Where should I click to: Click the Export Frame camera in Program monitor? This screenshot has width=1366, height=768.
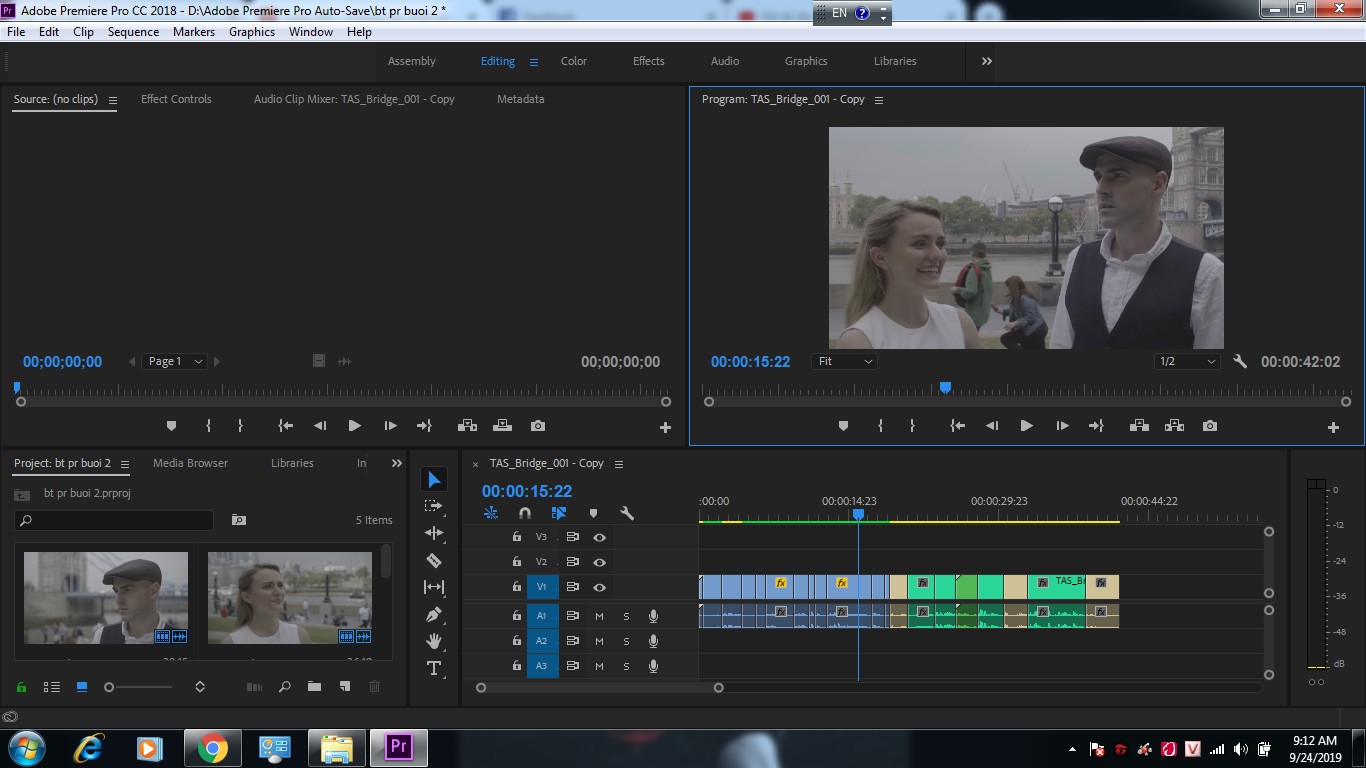1210,426
